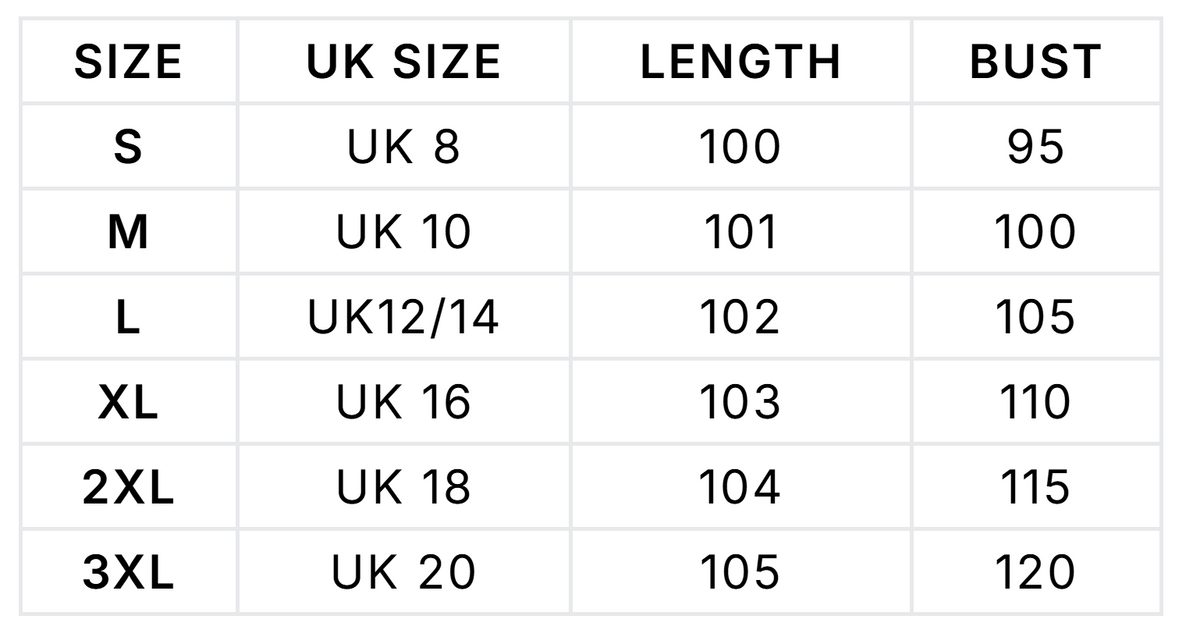Click the UK12/14 cell
This screenshot has width=1200, height=637.
click(x=404, y=318)
